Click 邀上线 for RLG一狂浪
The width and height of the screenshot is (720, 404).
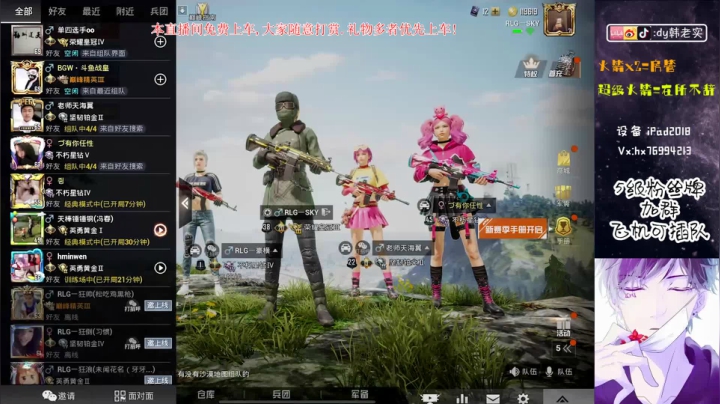158,380
